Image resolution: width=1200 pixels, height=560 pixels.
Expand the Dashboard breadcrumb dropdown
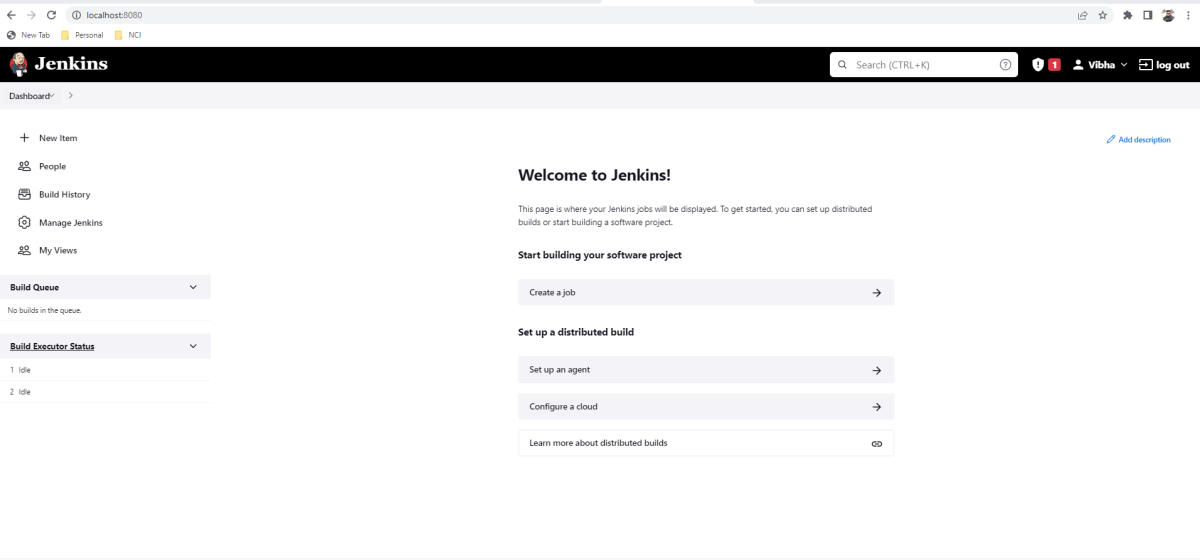pyautogui.click(x=52, y=96)
